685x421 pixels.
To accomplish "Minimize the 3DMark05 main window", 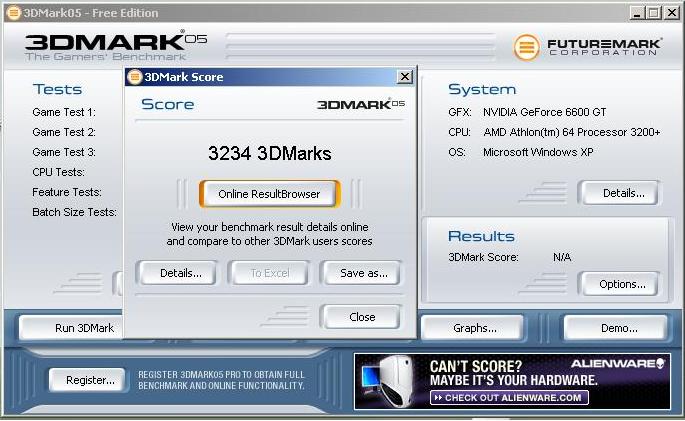I will (x=638, y=13).
